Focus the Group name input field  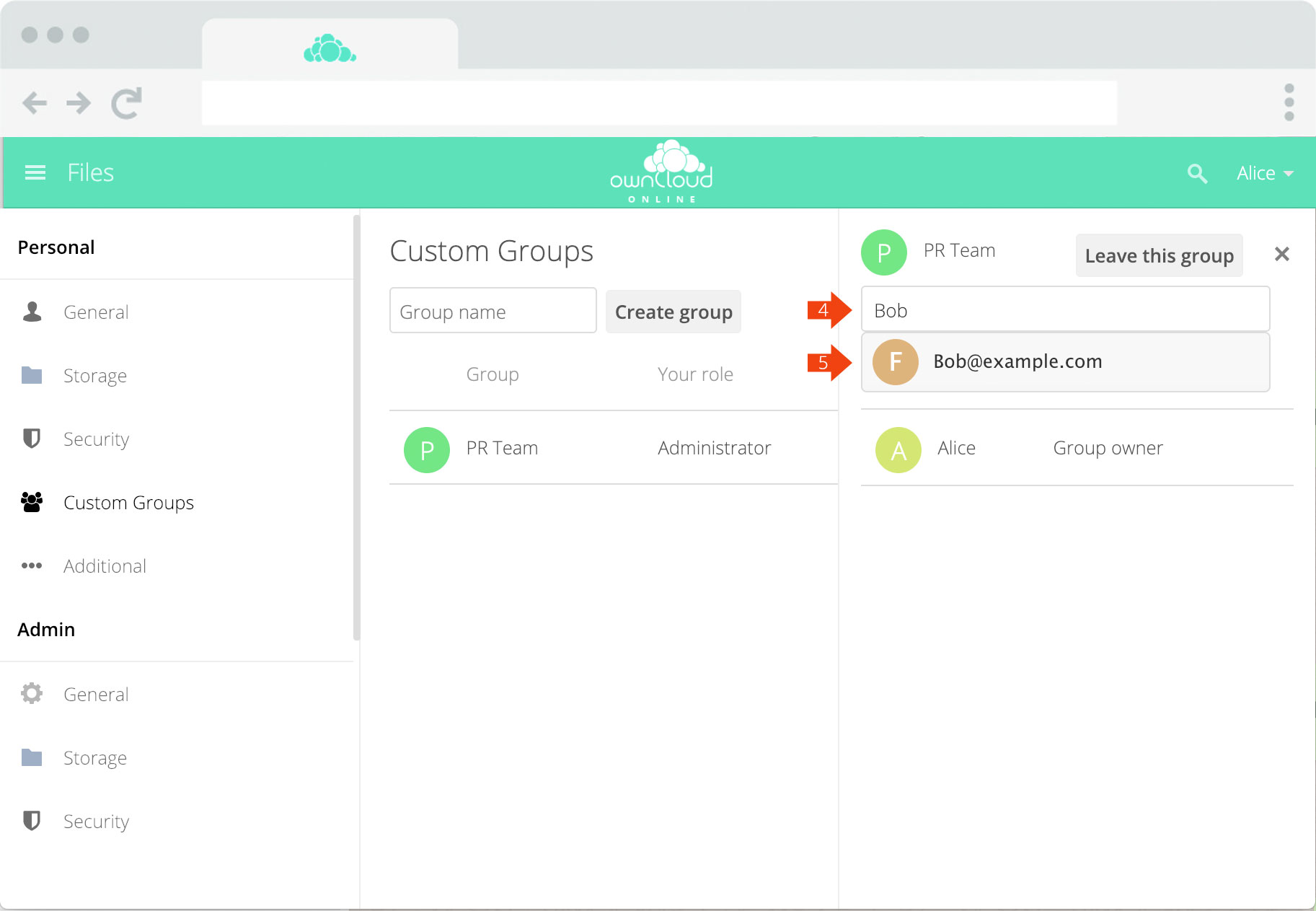493,311
